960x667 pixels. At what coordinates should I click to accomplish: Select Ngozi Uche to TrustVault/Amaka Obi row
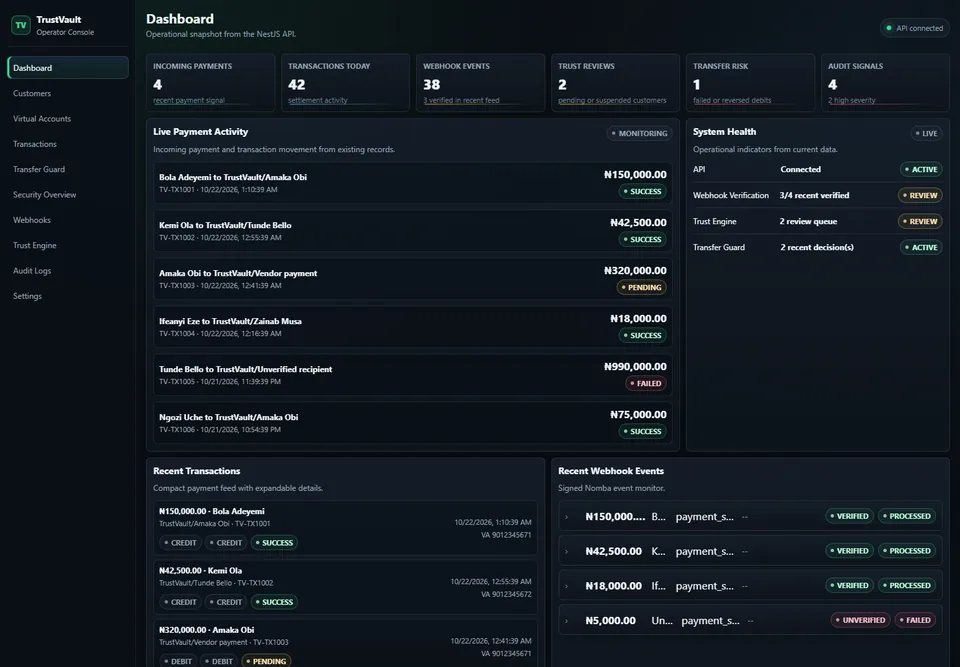point(413,423)
